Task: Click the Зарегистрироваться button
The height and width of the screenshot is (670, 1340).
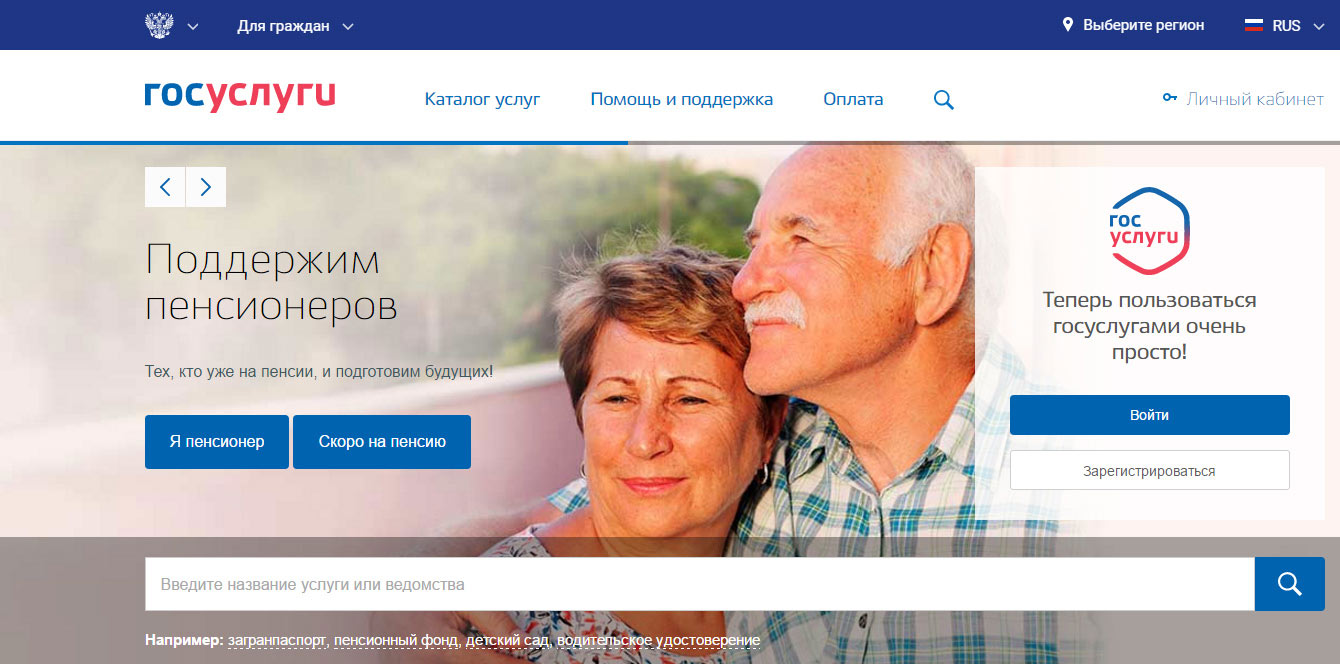Action: click(x=1150, y=470)
